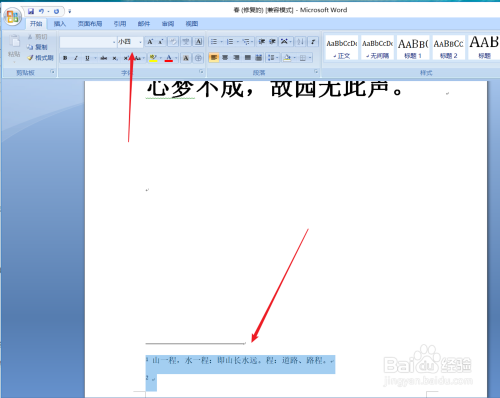The image size is (500, 398).
Task: Toggle character shading
Action: point(186,58)
